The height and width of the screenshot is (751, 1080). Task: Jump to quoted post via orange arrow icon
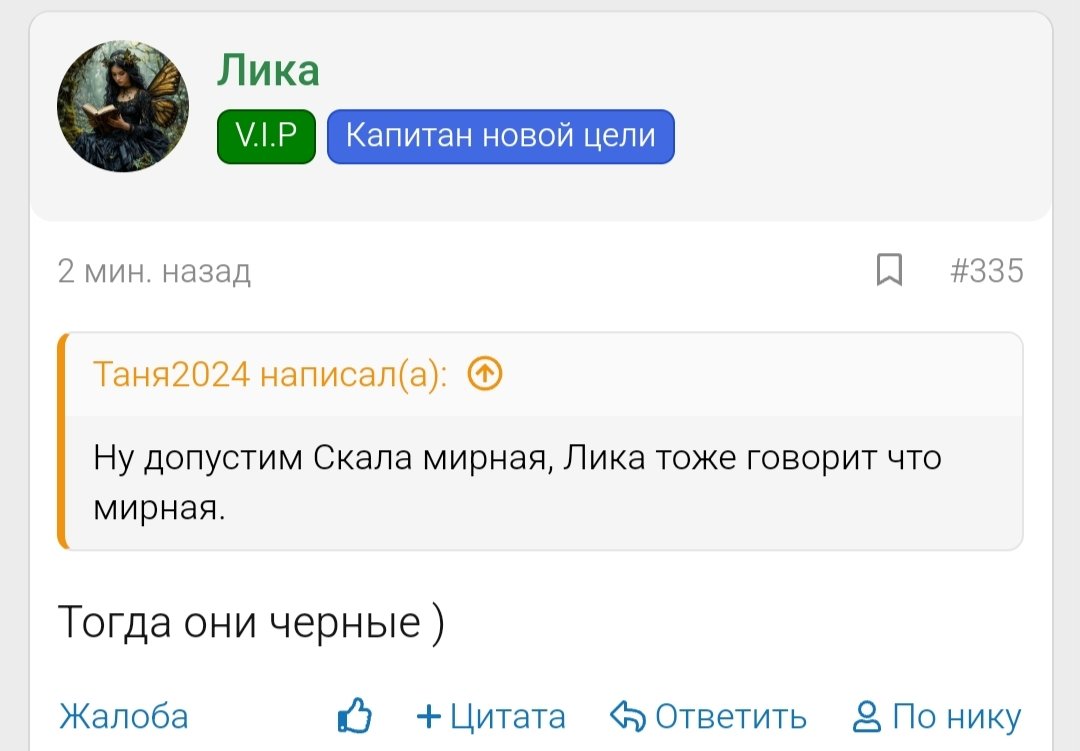click(485, 374)
